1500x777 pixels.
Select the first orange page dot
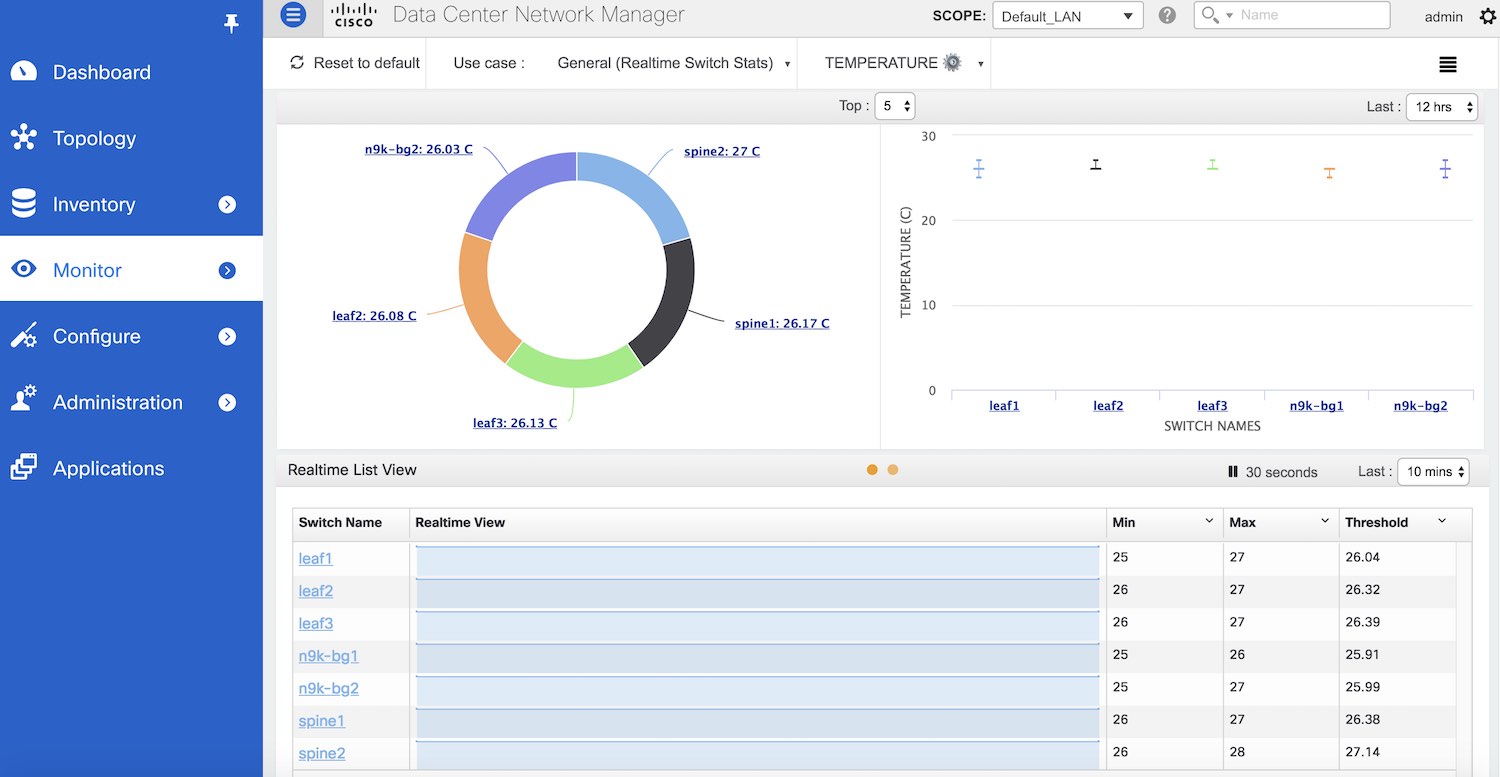[872, 470]
